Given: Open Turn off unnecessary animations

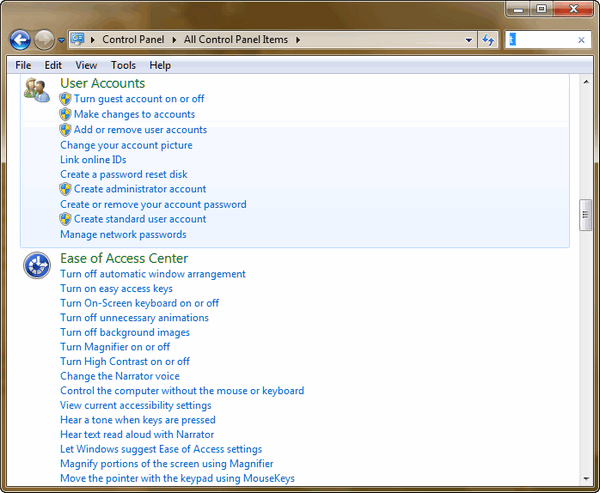Looking at the screenshot, I should tap(134, 318).
